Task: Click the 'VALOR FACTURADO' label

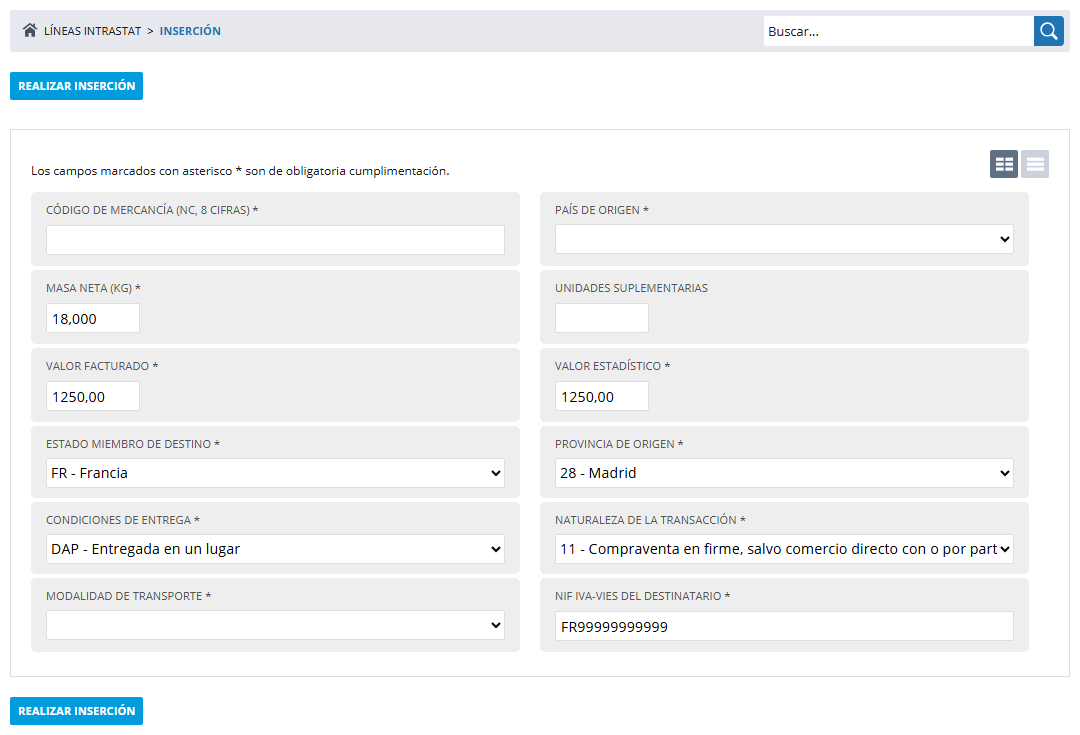Action: (x=102, y=366)
